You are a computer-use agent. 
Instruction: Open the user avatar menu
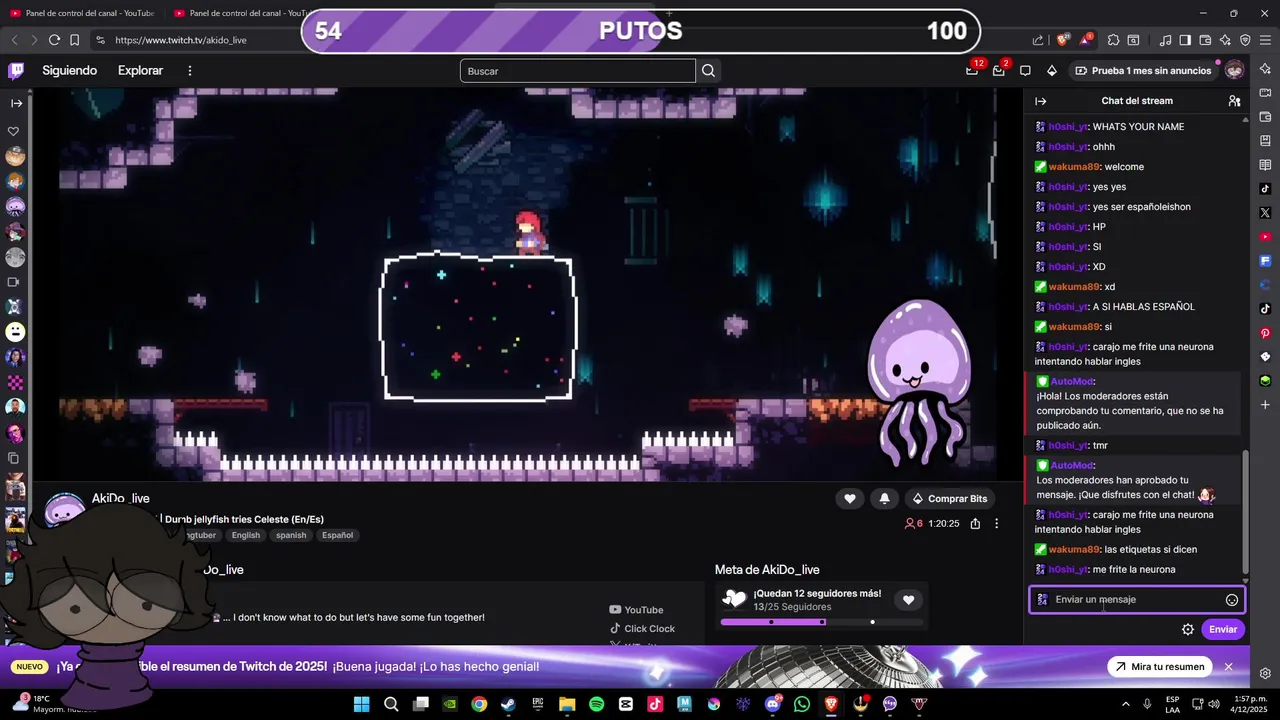coord(1235,70)
